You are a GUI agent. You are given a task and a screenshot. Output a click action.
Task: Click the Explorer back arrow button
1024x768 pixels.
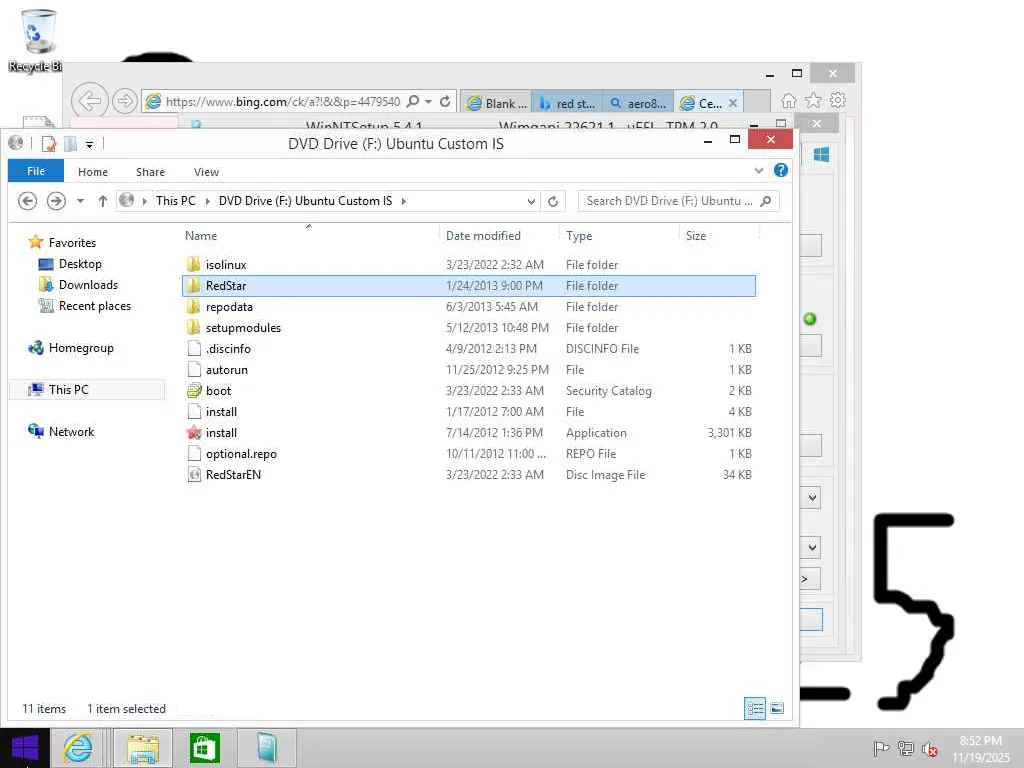click(27, 201)
